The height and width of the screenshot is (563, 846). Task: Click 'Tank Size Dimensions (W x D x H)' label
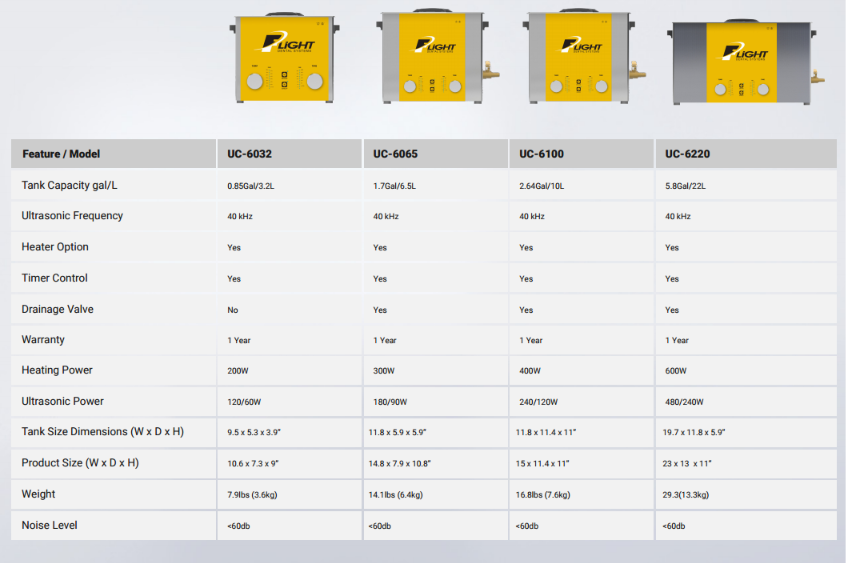click(103, 432)
